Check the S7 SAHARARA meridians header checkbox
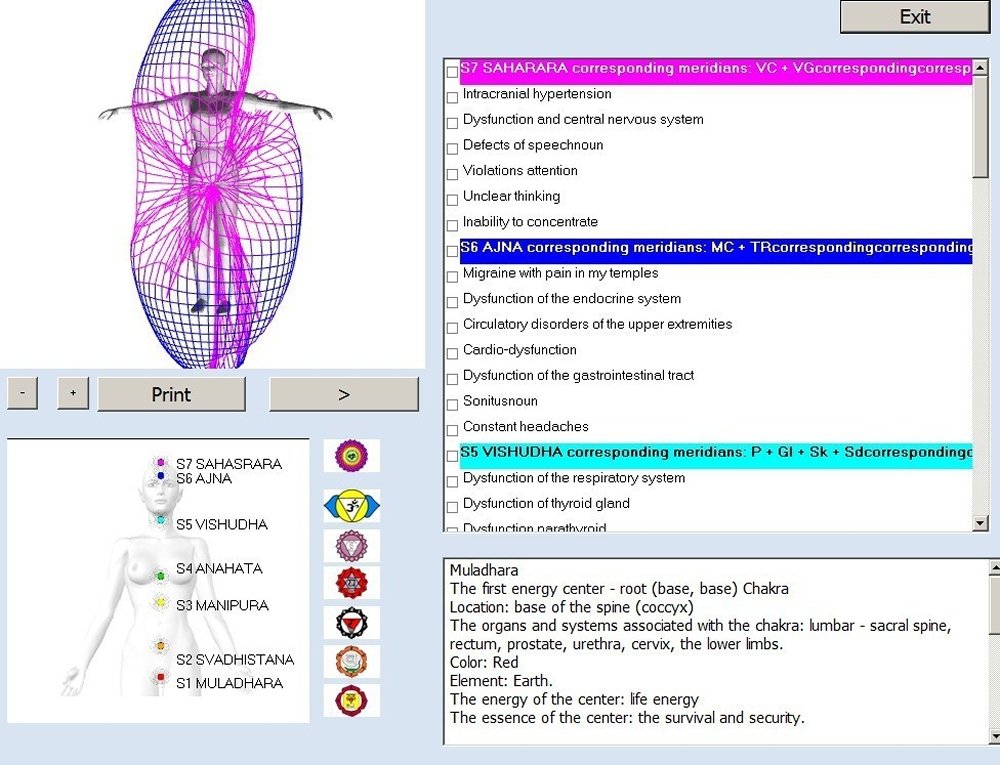The width and height of the screenshot is (1000, 765). [x=451, y=71]
